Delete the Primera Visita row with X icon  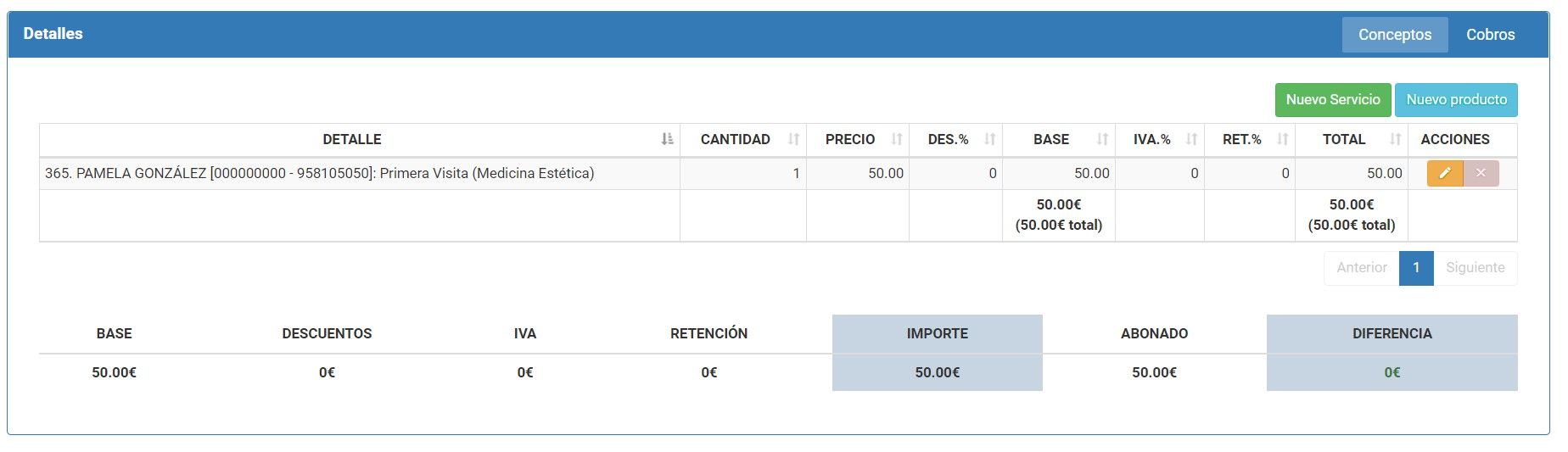tap(1481, 173)
